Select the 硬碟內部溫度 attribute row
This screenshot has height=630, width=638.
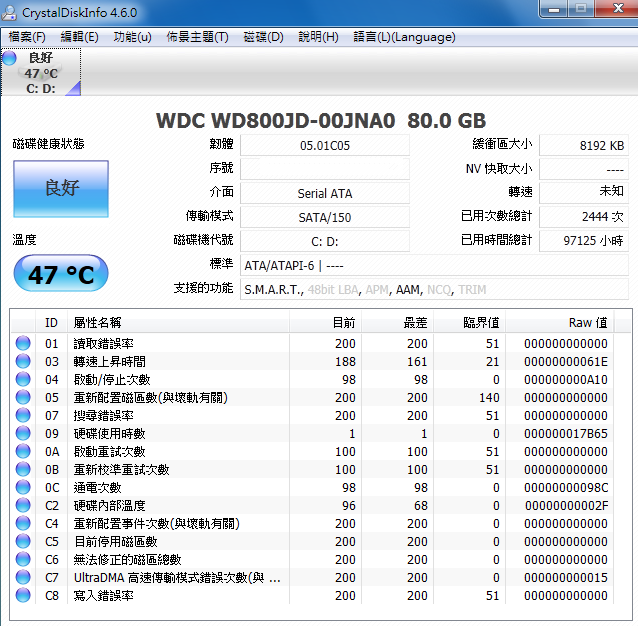(x=312, y=505)
